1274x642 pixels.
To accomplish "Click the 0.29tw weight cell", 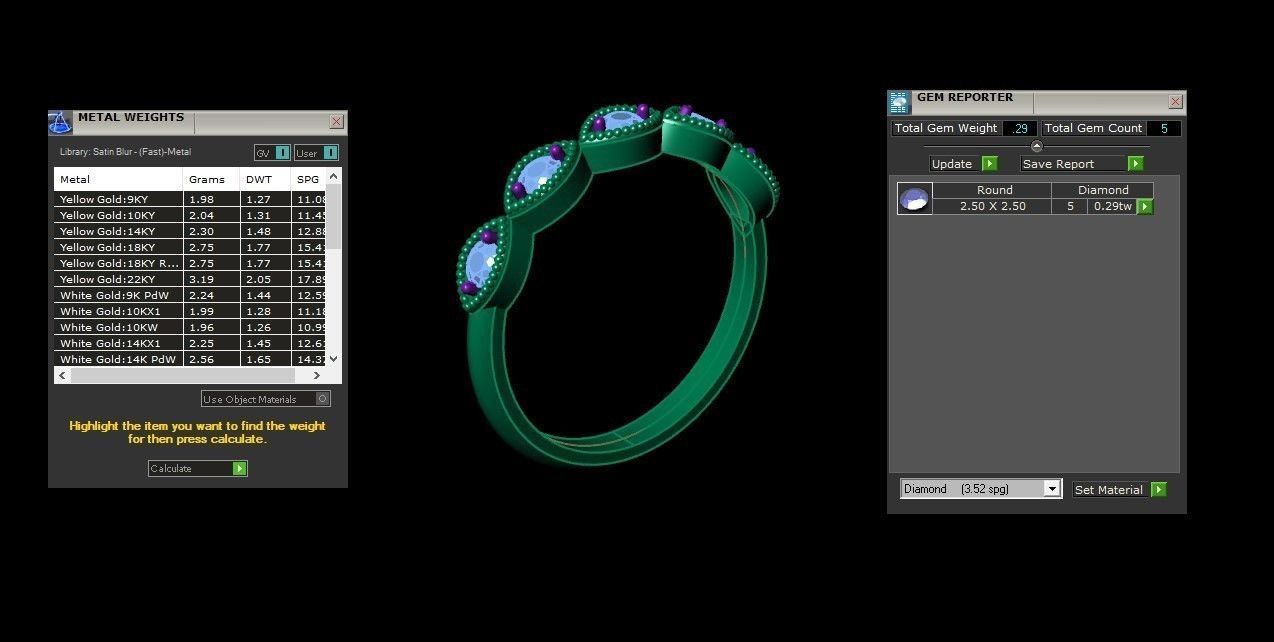I will click(x=1112, y=206).
